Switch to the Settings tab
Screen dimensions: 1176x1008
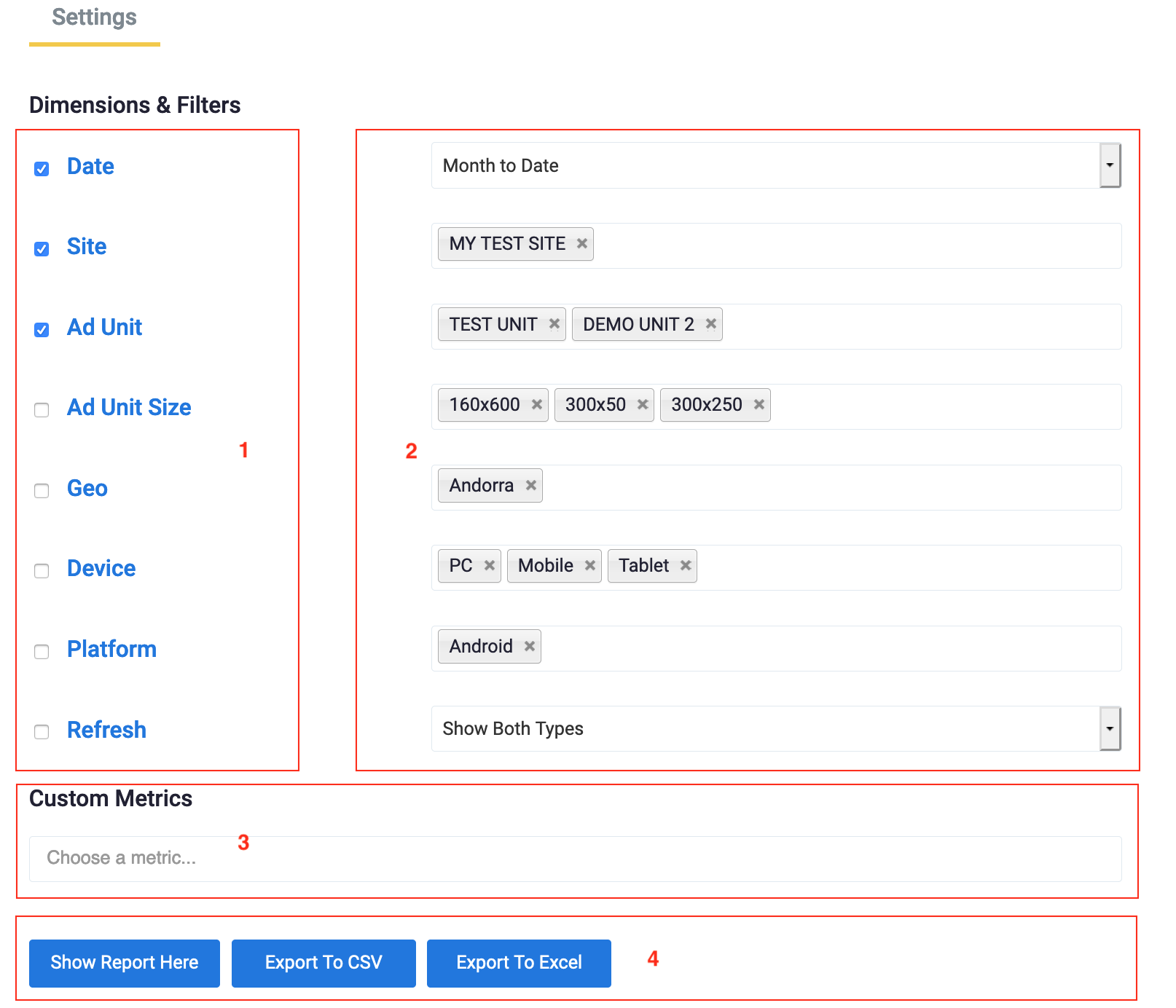tap(95, 18)
